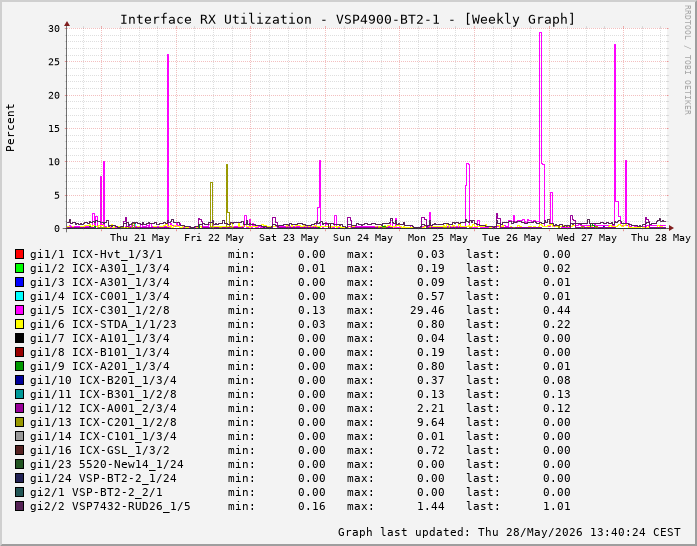Click the max value 2.21
The image size is (697, 546).
[431, 408]
